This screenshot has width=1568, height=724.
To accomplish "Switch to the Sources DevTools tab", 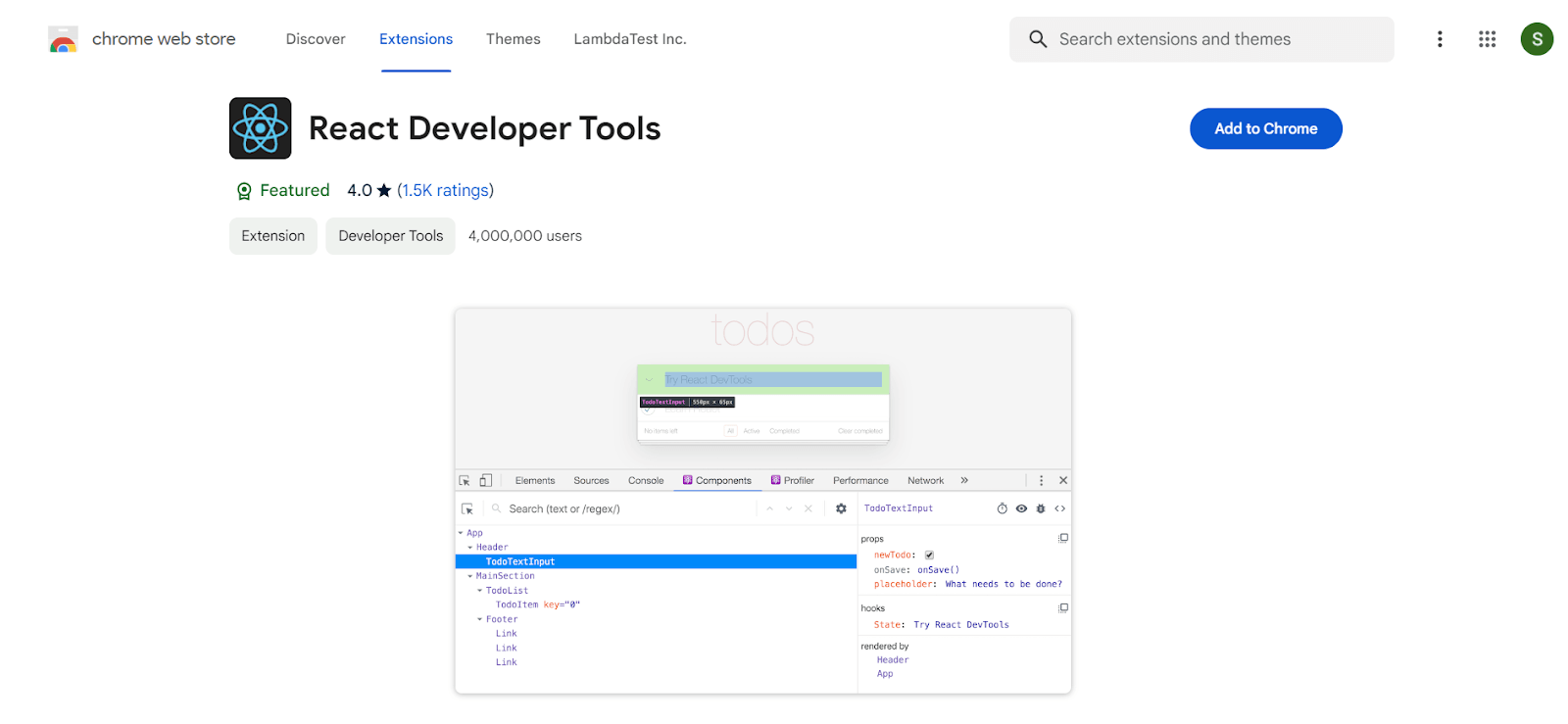I will click(591, 481).
